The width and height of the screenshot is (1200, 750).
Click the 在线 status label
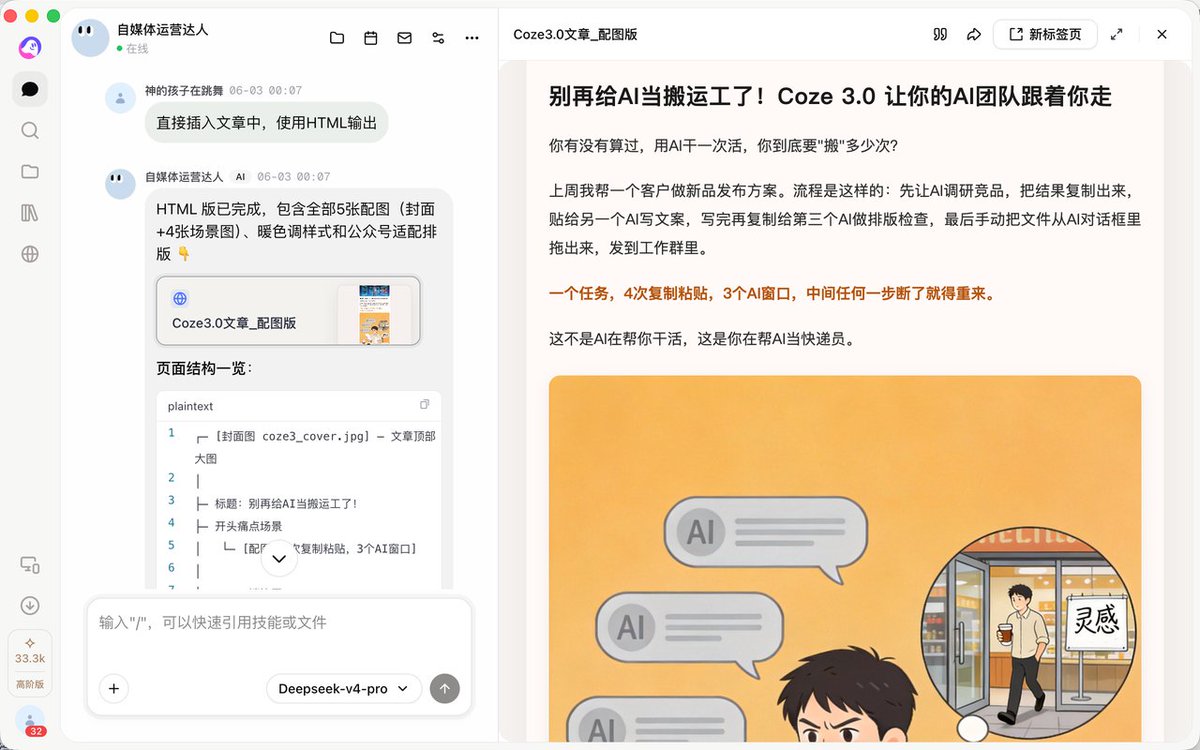point(137,49)
